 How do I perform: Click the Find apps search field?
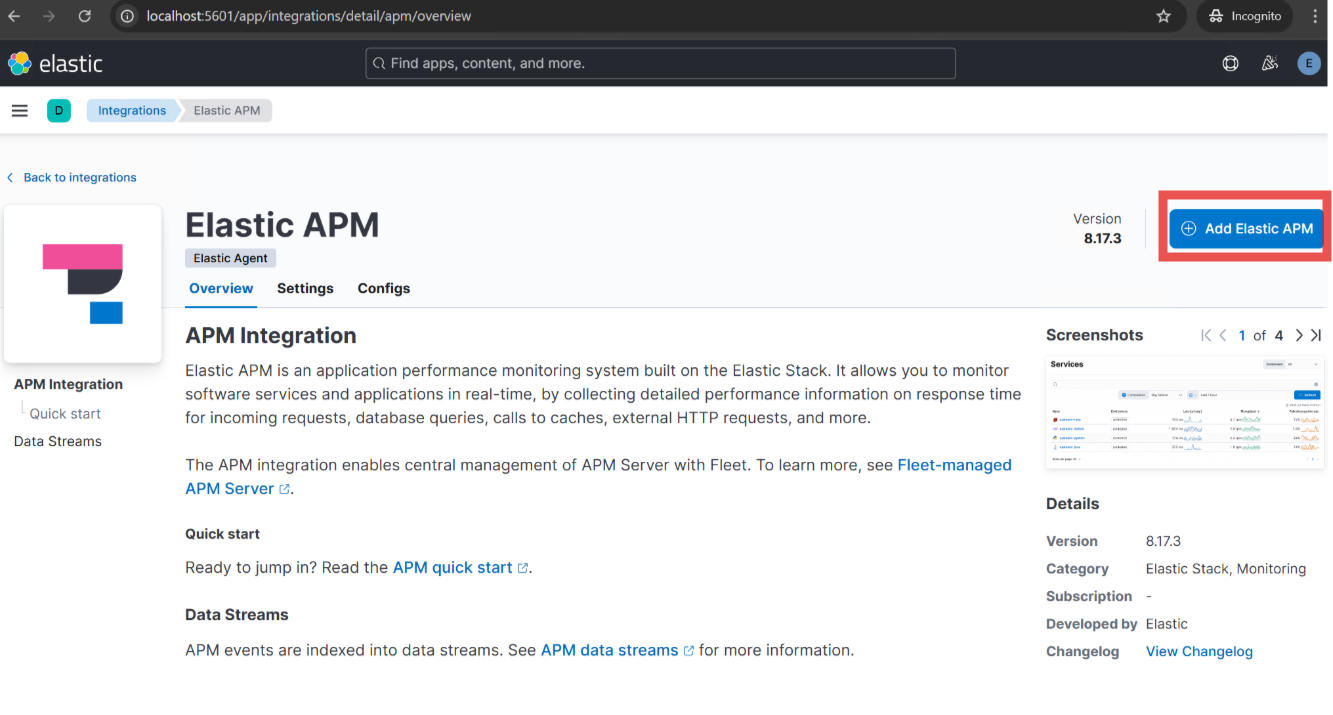(x=660, y=63)
